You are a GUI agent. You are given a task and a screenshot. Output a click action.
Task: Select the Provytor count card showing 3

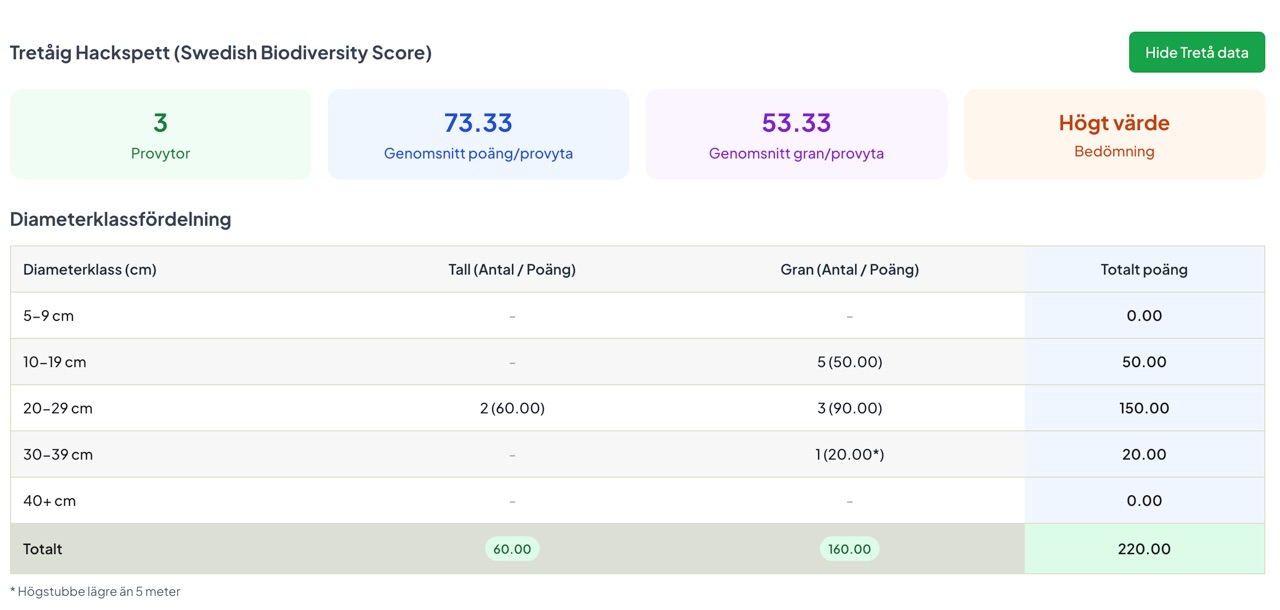coord(160,135)
